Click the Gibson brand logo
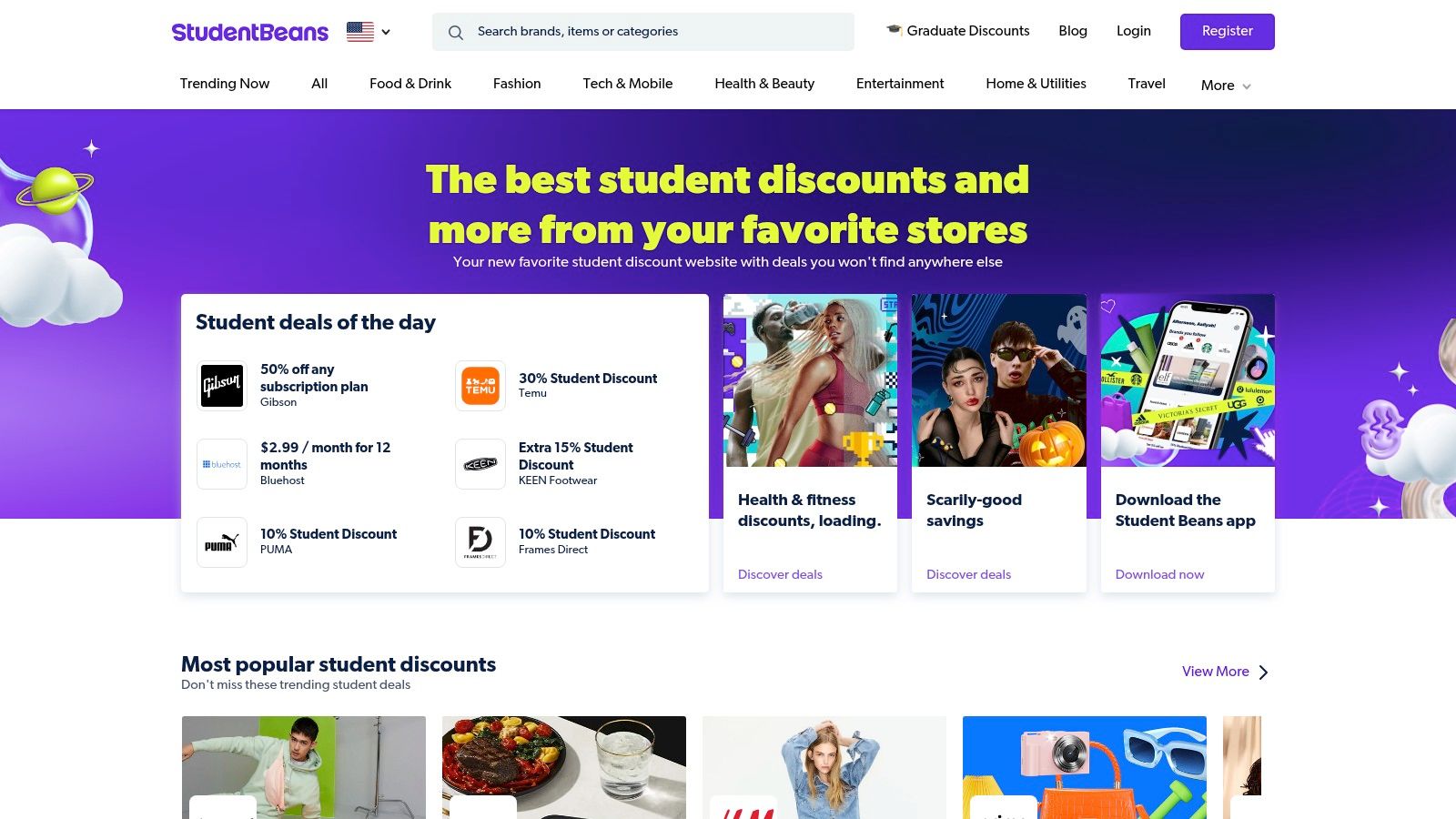Screen dimensions: 1456x819 click(222, 386)
